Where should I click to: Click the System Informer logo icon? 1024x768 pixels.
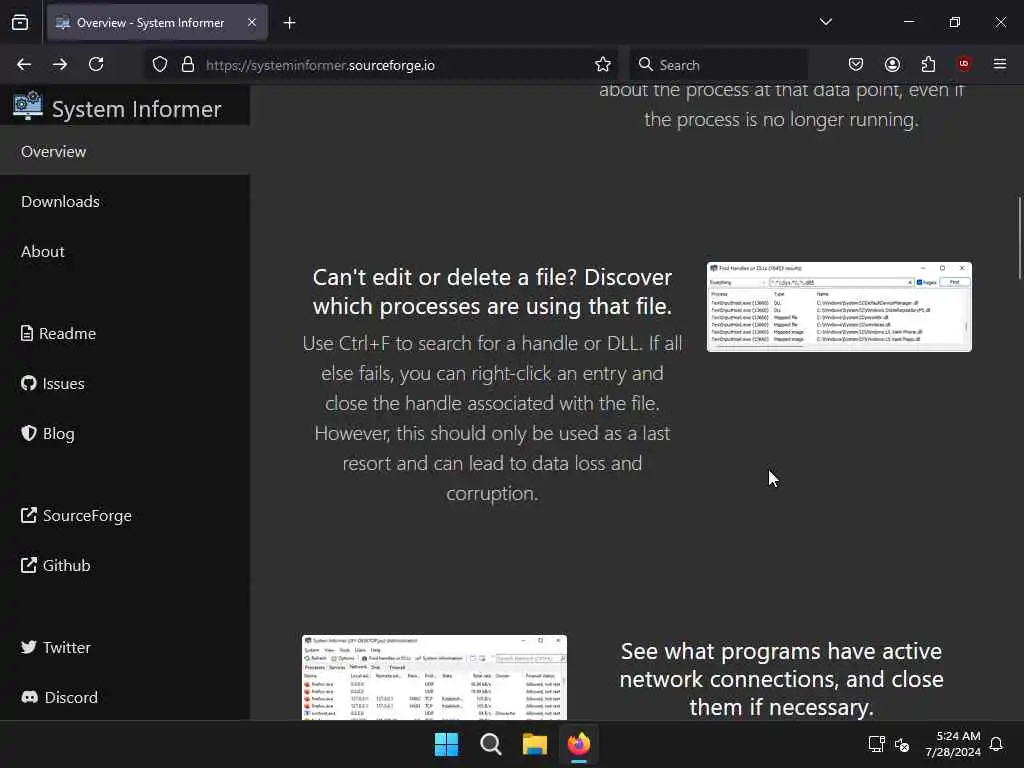(x=27, y=105)
